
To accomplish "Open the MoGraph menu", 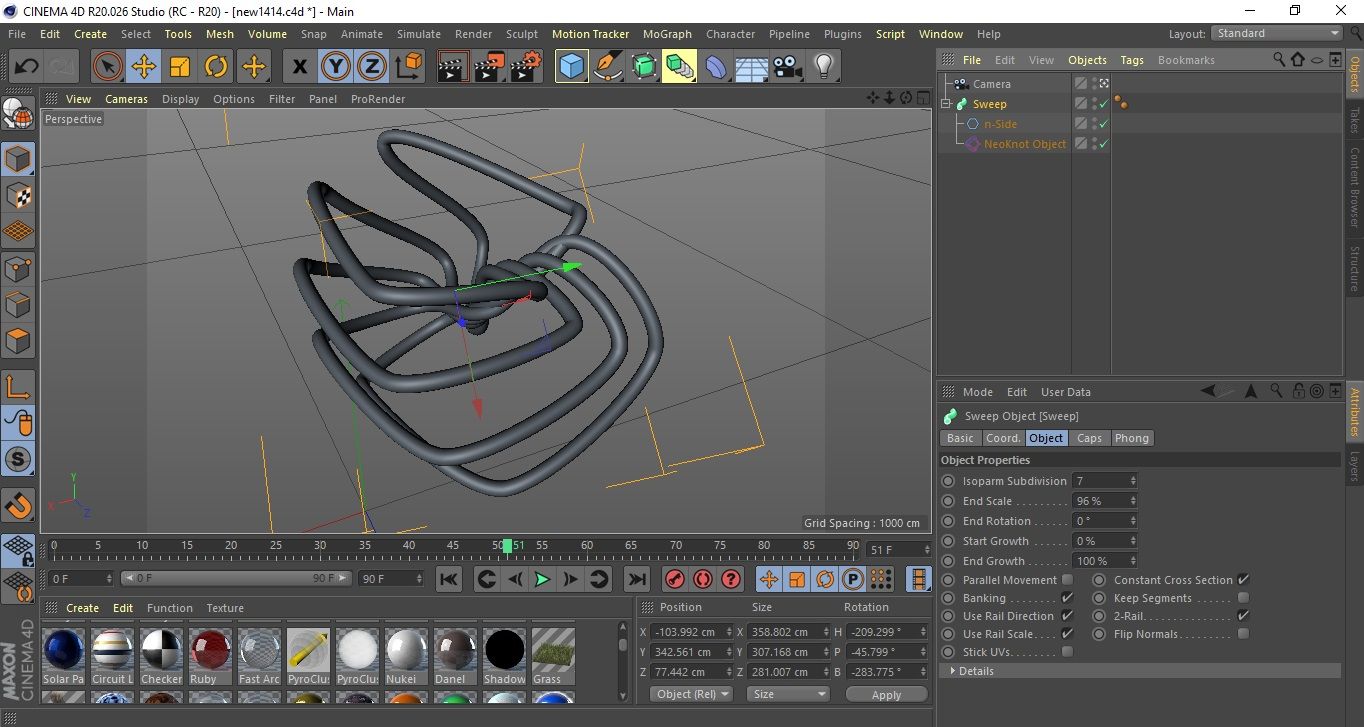I will pos(667,34).
